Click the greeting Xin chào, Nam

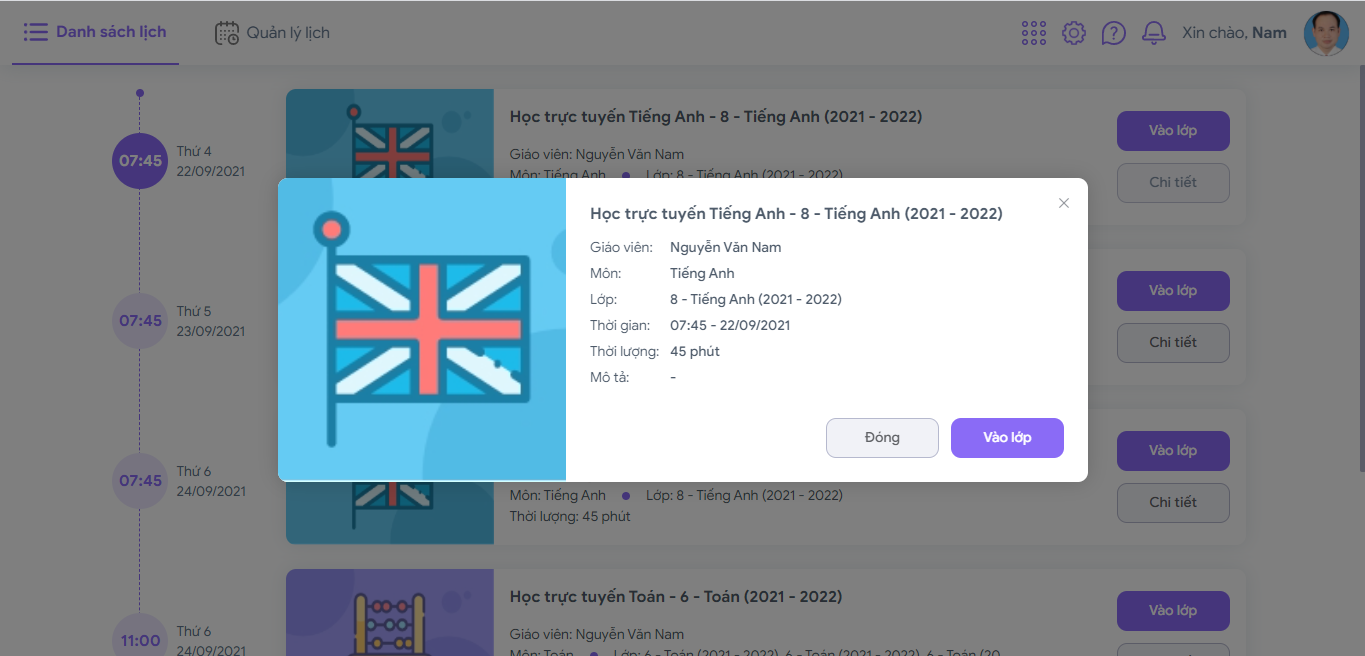point(1234,33)
